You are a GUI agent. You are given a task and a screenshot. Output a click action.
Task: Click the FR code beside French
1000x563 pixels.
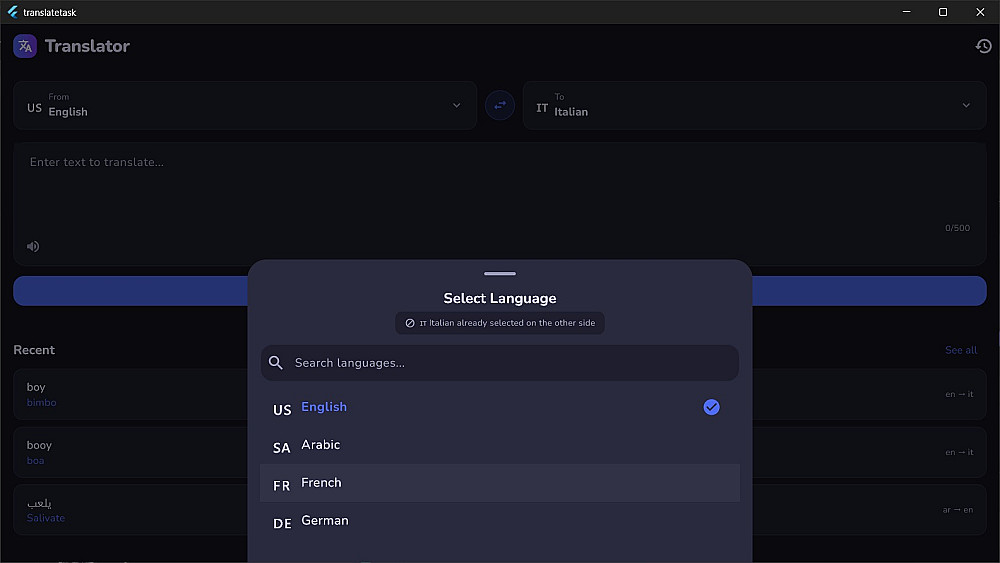pos(281,486)
